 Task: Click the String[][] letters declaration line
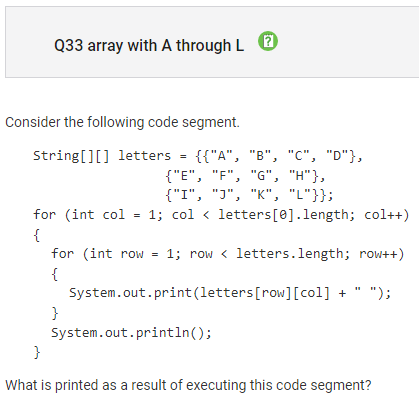(198, 156)
